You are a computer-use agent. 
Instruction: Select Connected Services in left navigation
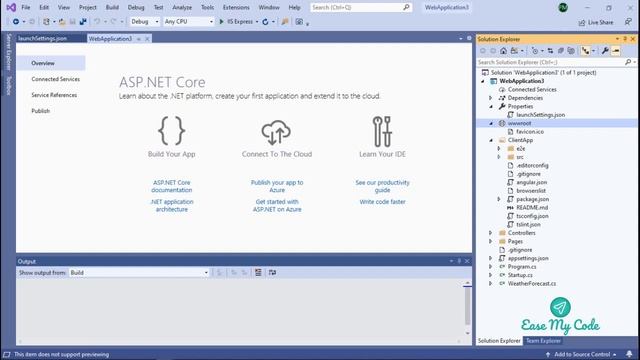pyautogui.click(x=56, y=79)
